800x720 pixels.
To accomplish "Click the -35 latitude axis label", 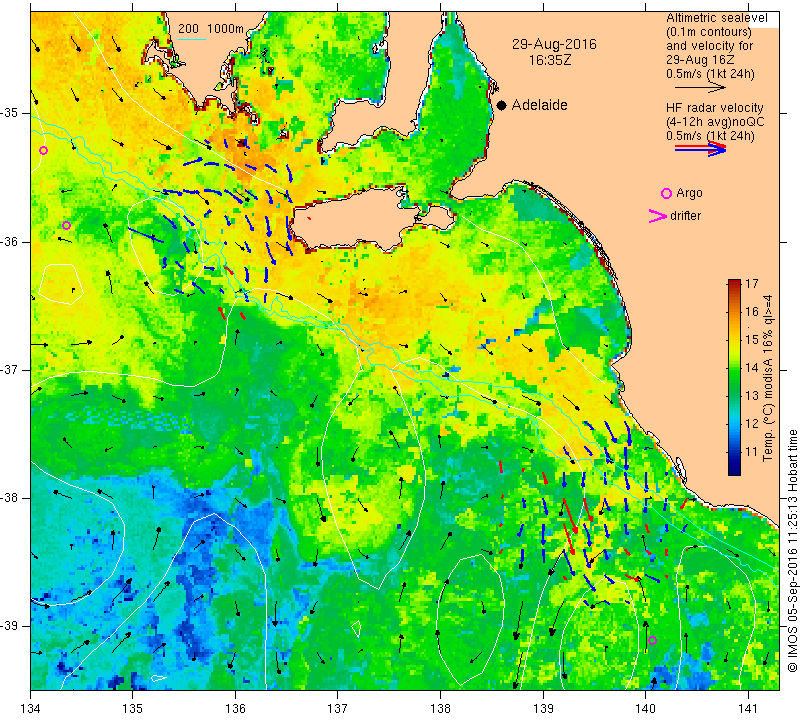I will [x=11, y=113].
